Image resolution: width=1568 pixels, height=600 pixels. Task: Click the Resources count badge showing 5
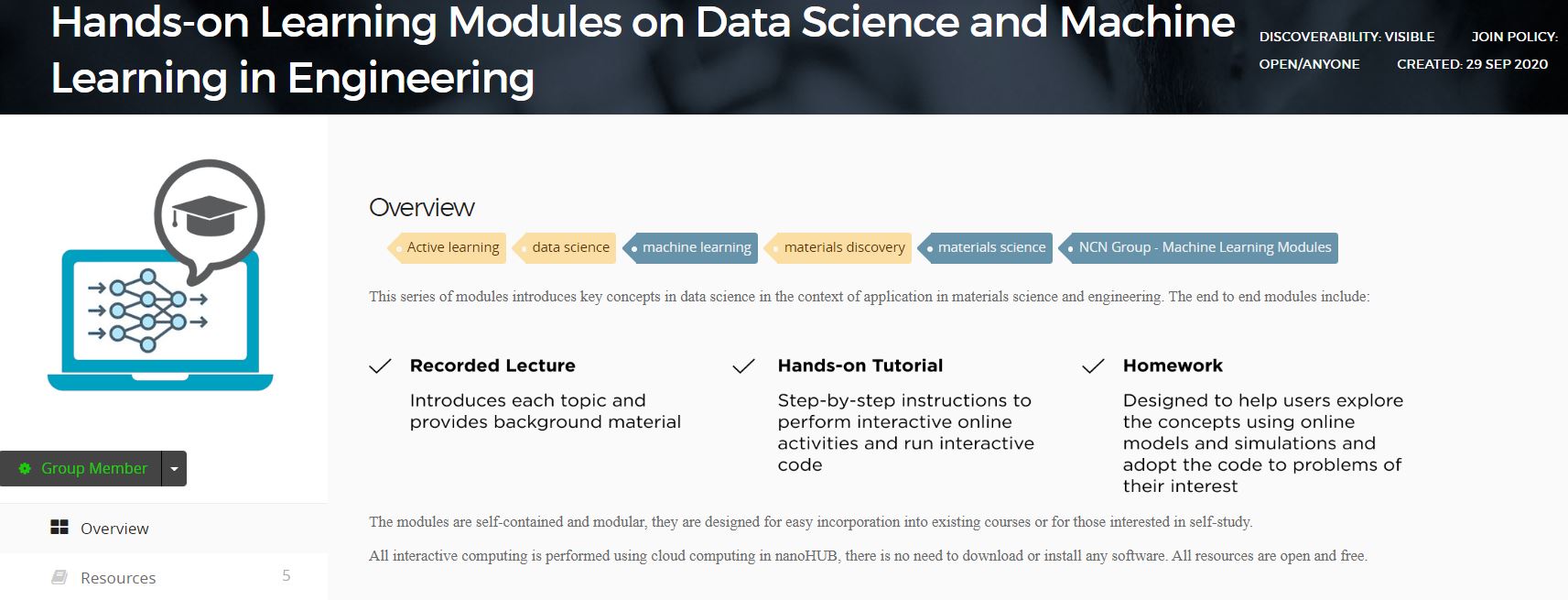[287, 575]
